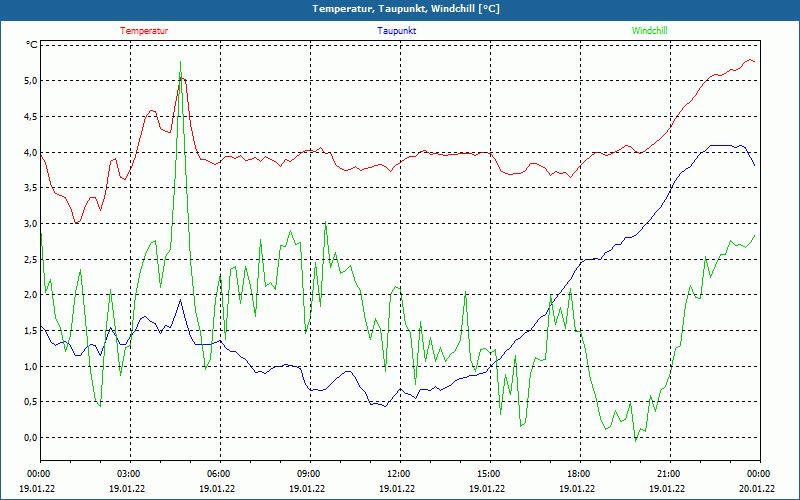Click the chart title Temperatur, Taupunkt, Windchill
Image resolution: width=800 pixels, height=500 pixels.
pyautogui.click(x=406, y=9)
